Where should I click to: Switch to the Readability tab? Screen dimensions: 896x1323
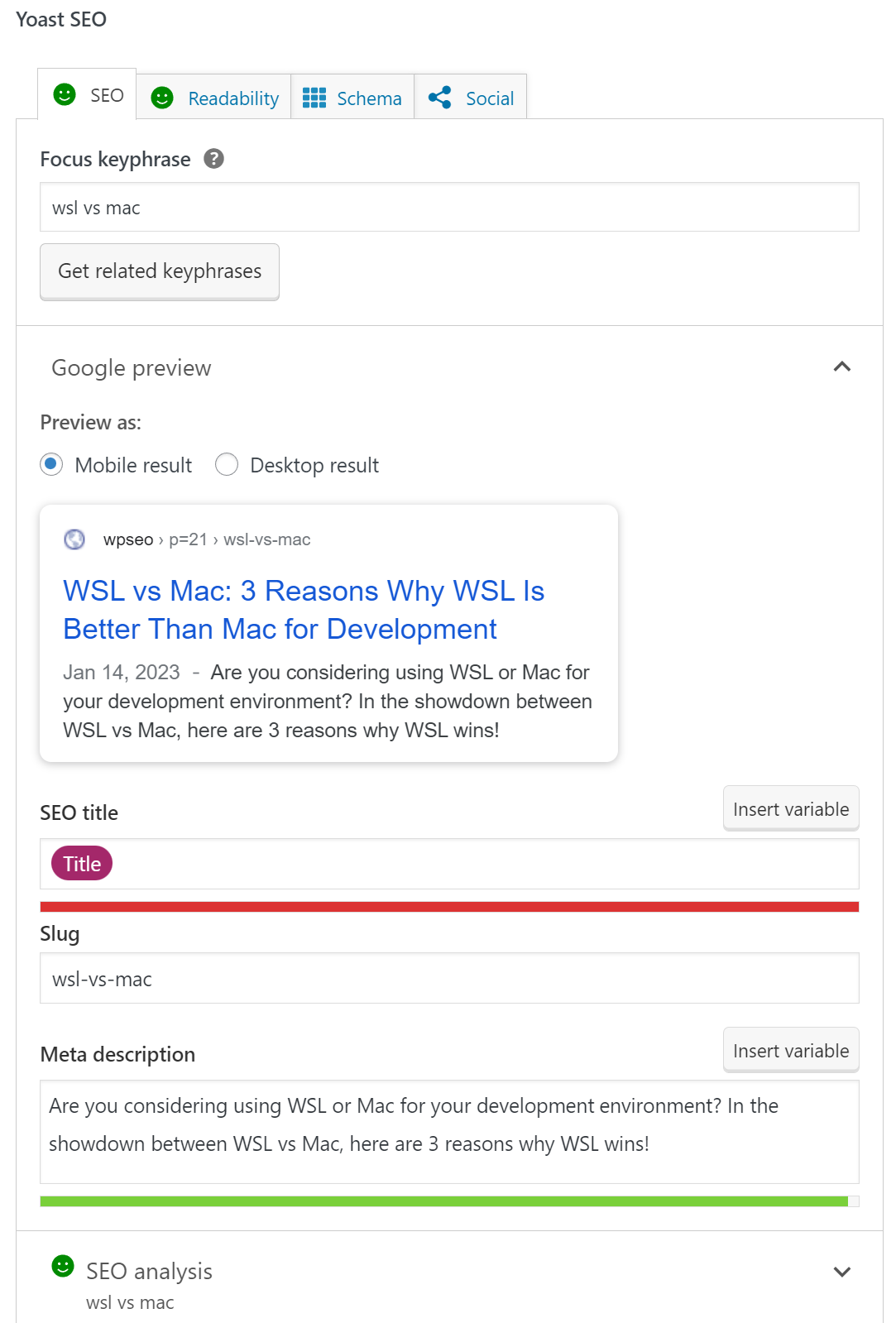click(214, 98)
